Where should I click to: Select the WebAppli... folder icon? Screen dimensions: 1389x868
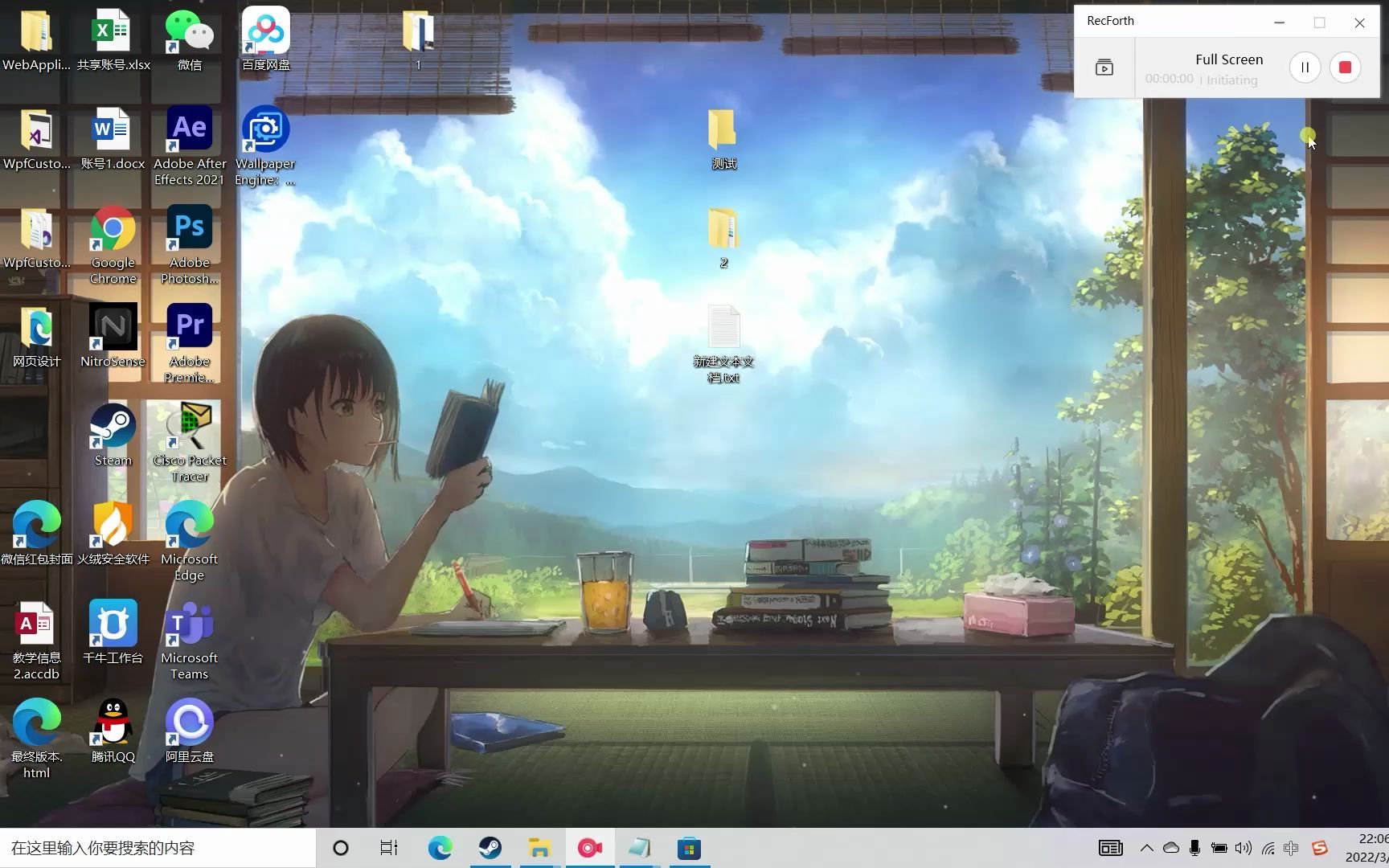36,40
